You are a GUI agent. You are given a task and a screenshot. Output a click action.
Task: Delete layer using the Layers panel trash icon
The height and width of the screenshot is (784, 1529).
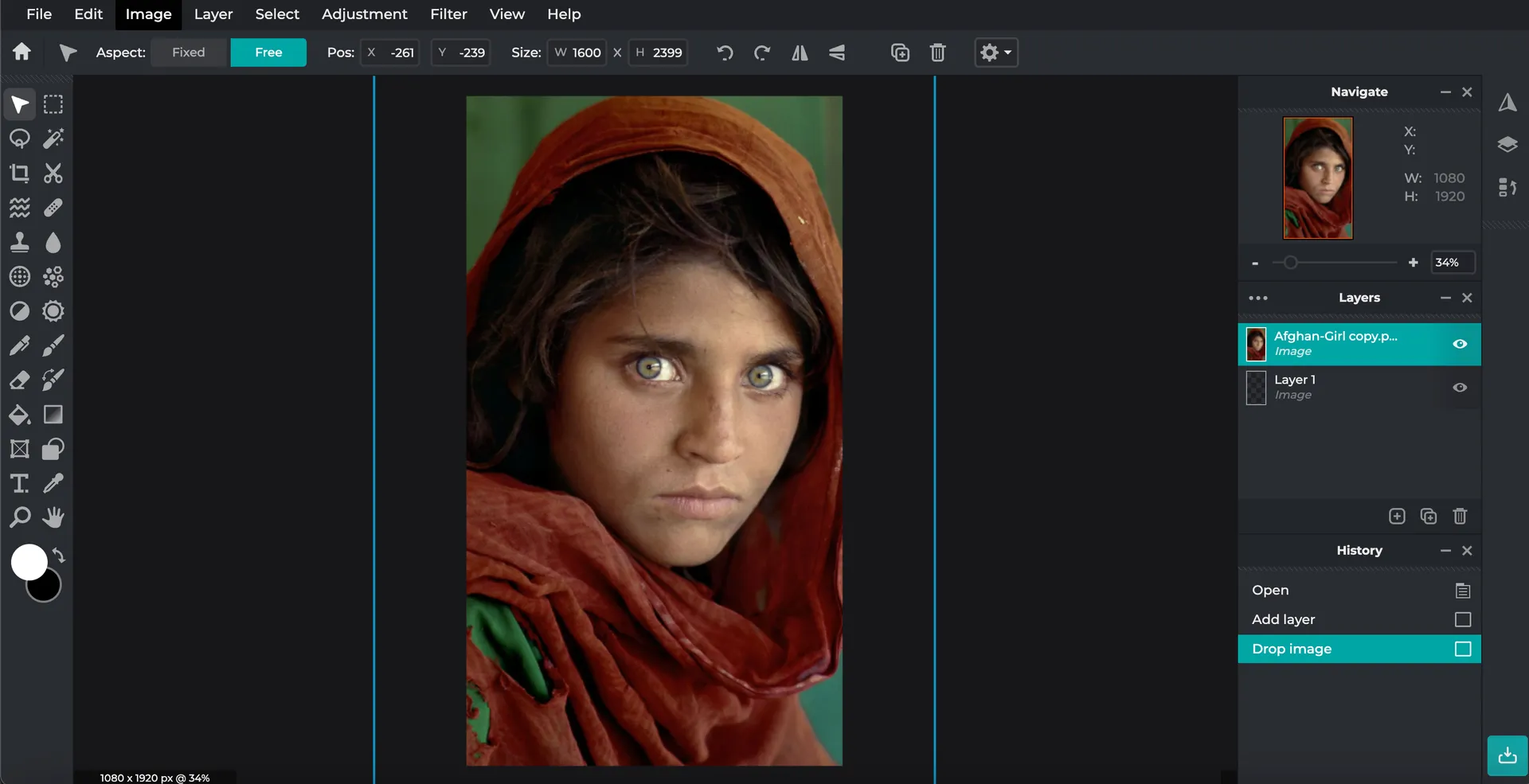1460,516
